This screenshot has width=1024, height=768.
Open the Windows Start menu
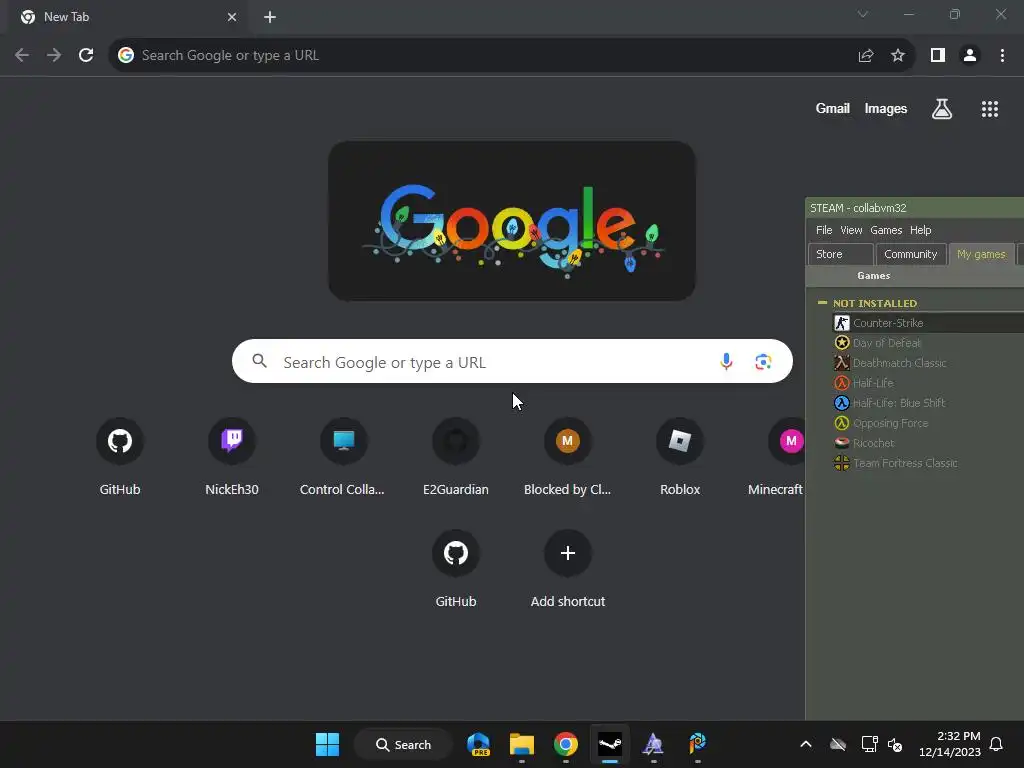point(327,744)
